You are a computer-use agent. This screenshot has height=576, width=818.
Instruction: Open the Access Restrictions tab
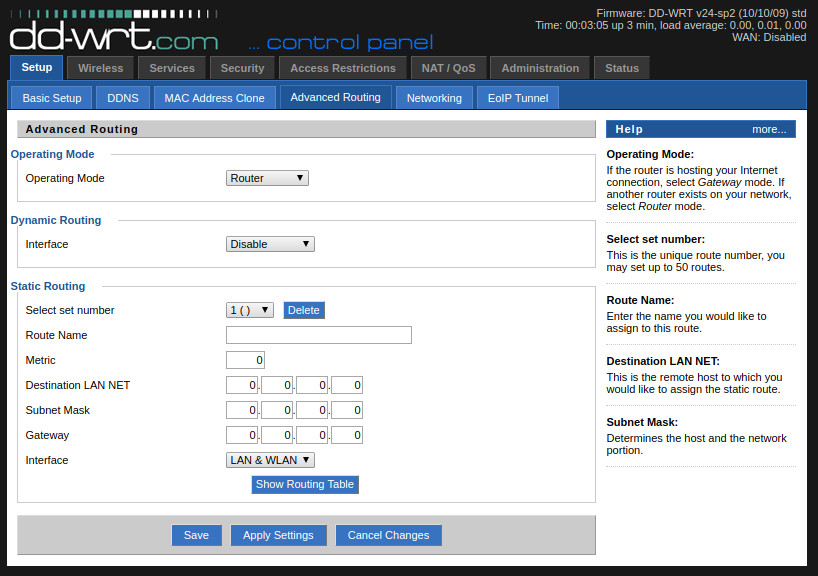343,68
